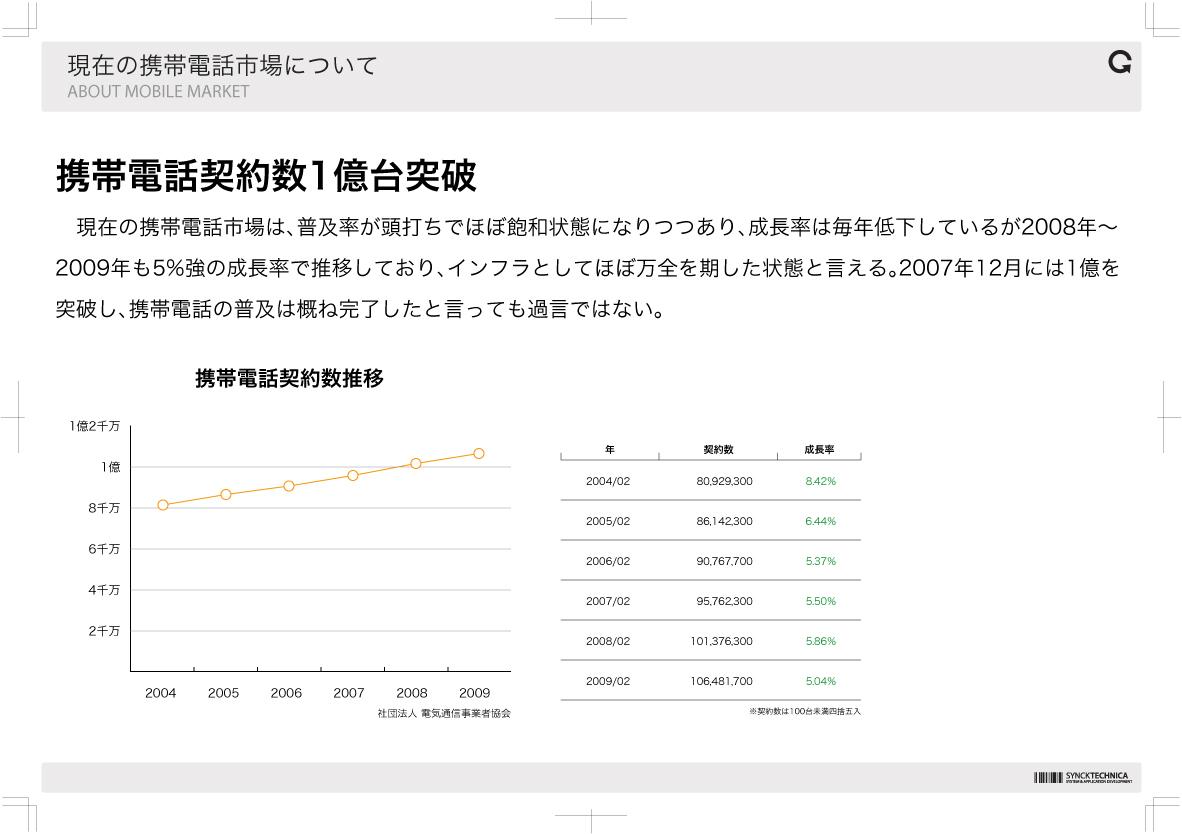Image resolution: width=1182 pixels, height=834 pixels.
Task: Select the subscriber count 106,481,700
Action: [x=721, y=681]
